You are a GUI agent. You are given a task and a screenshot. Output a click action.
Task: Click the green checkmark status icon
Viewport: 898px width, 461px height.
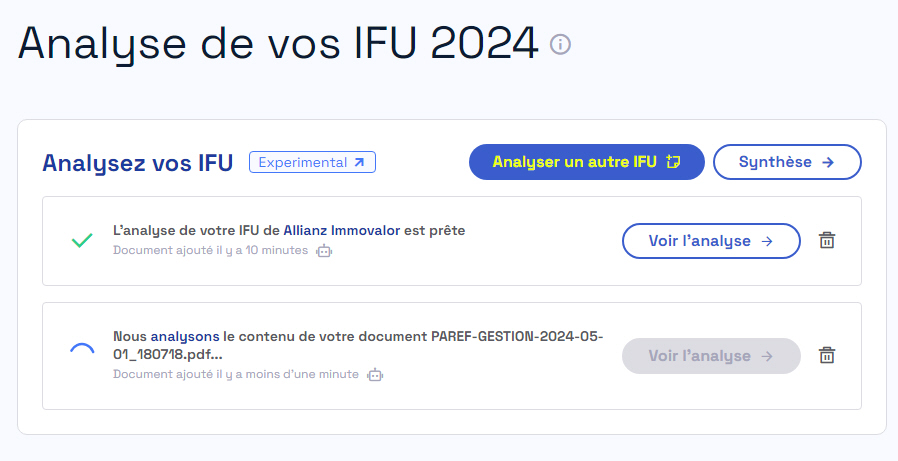[x=82, y=240]
